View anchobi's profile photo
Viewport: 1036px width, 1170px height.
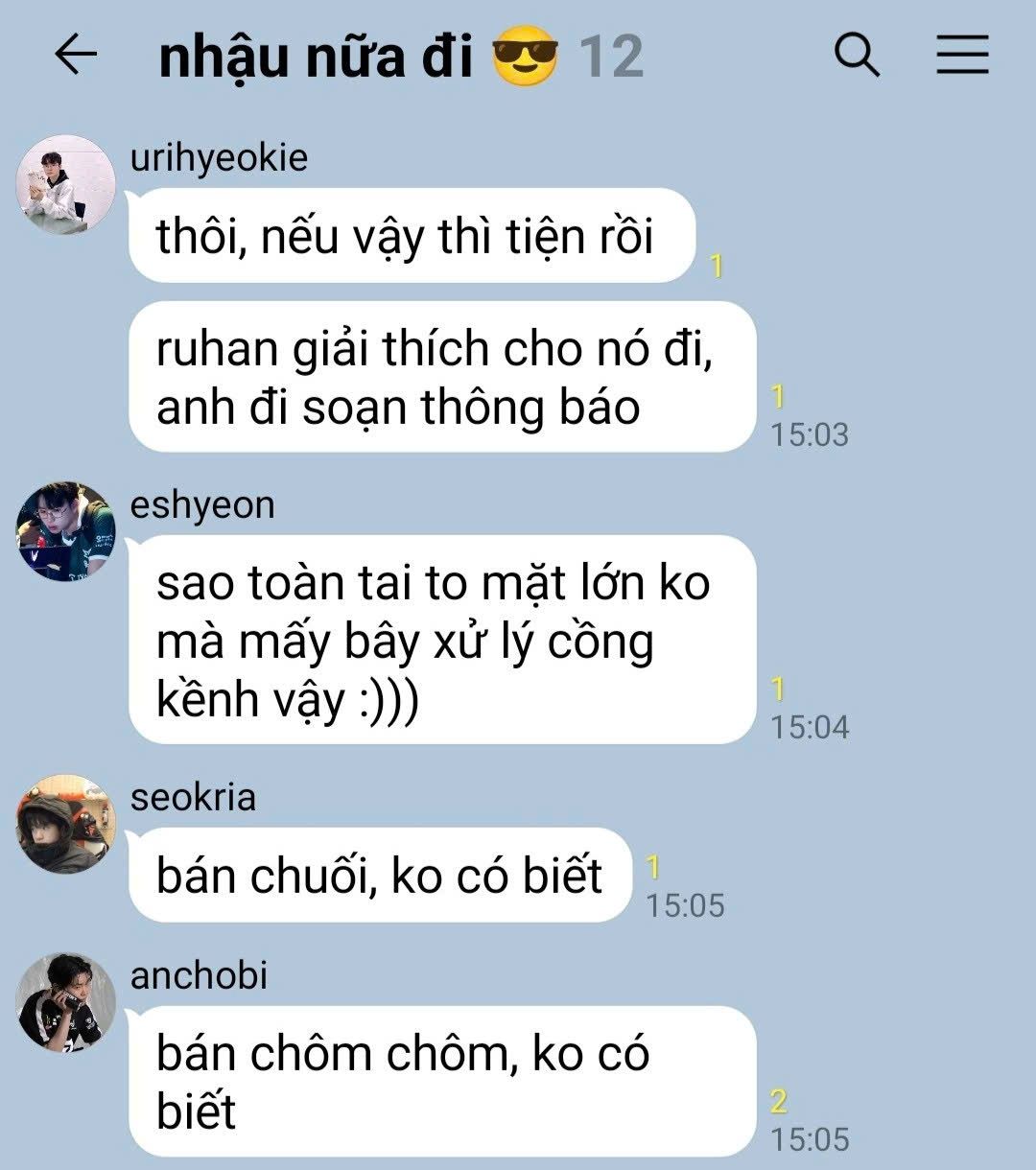[66, 1002]
